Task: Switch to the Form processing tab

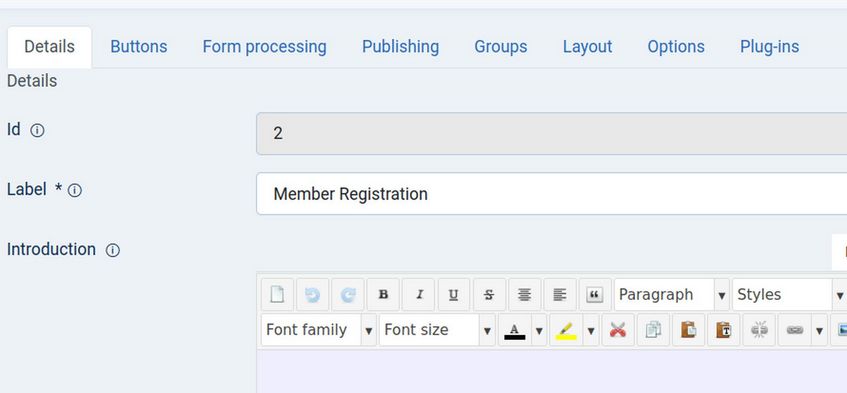Action: [x=265, y=47]
